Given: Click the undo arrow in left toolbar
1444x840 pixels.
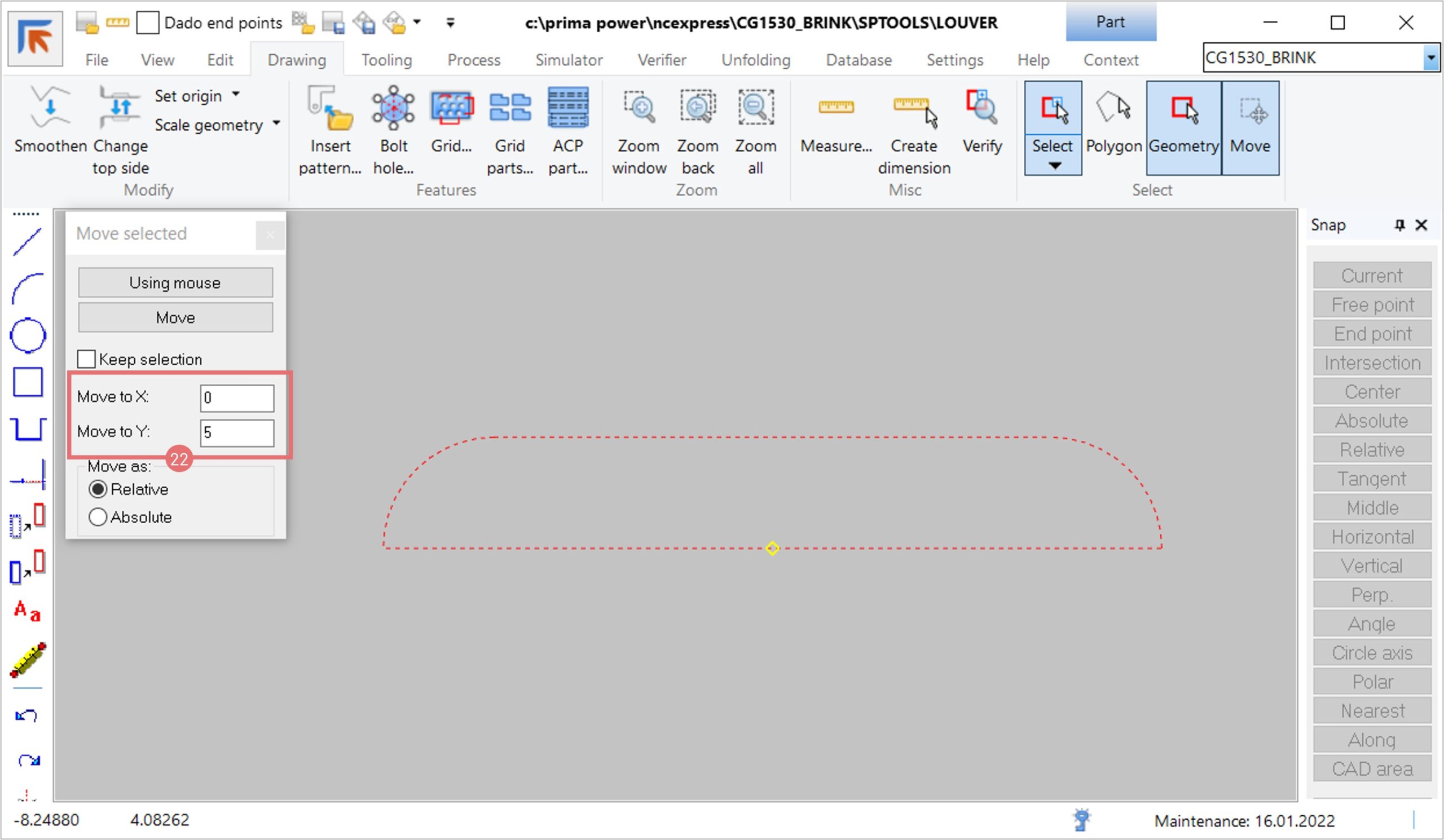Looking at the screenshot, I should pos(27,715).
